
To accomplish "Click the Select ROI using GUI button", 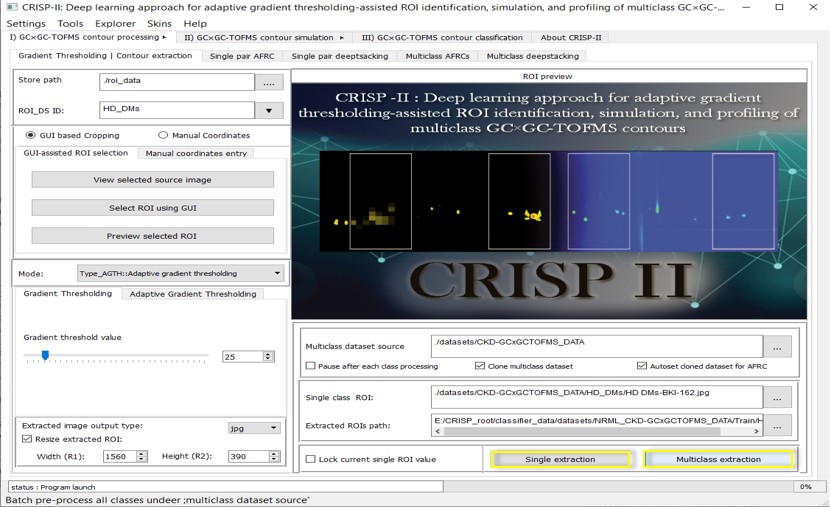I will tap(152, 208).
